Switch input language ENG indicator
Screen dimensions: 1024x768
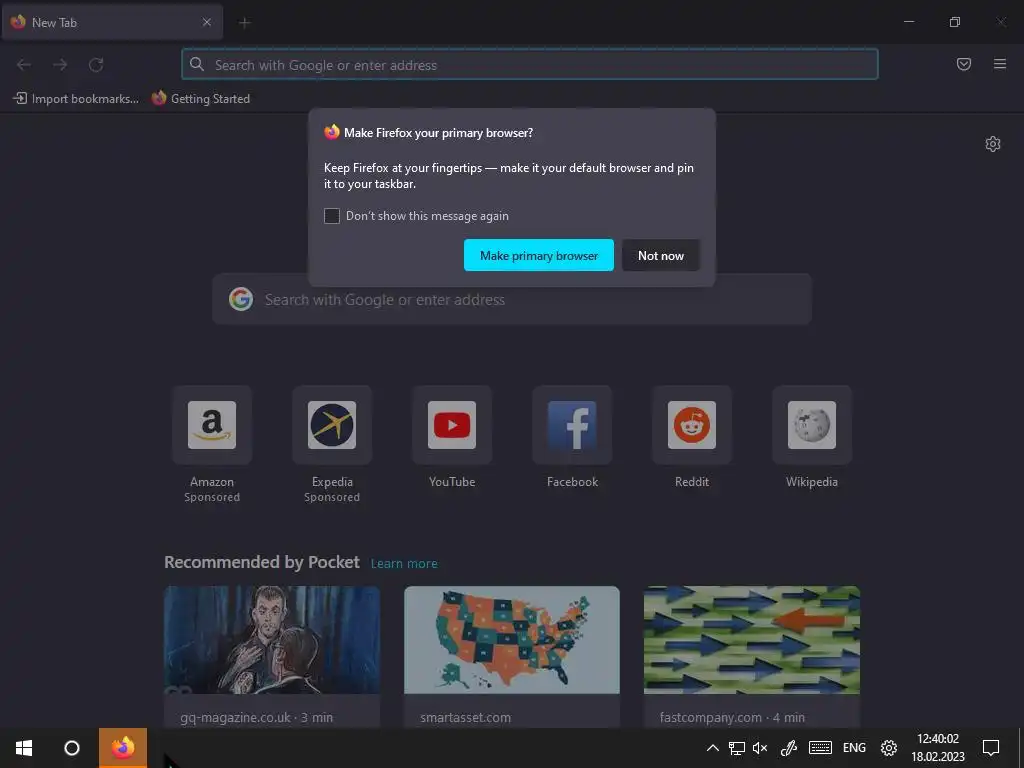click(x=854, y=748)
